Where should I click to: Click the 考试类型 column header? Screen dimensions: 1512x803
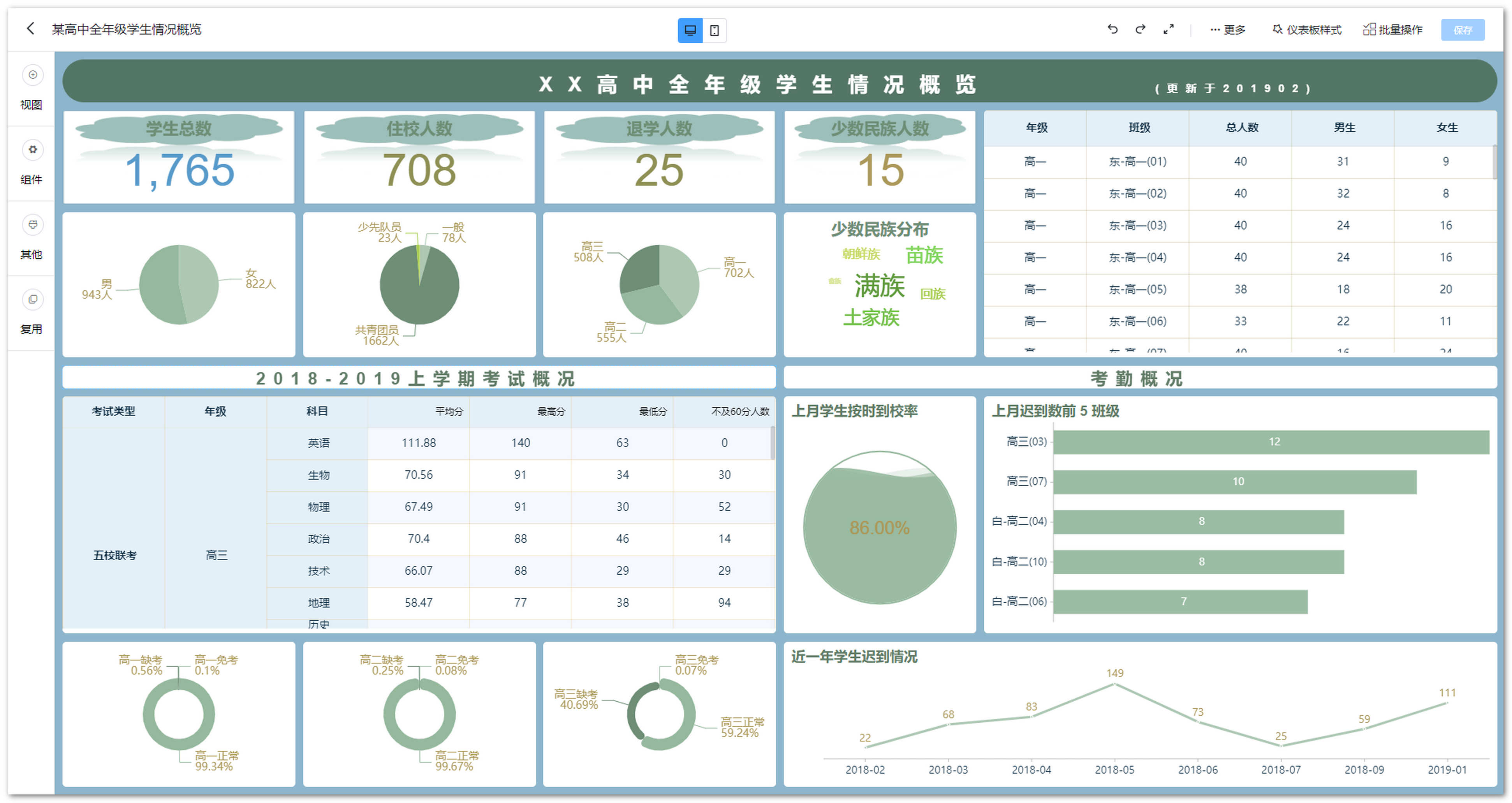click(x=113, y=411)
